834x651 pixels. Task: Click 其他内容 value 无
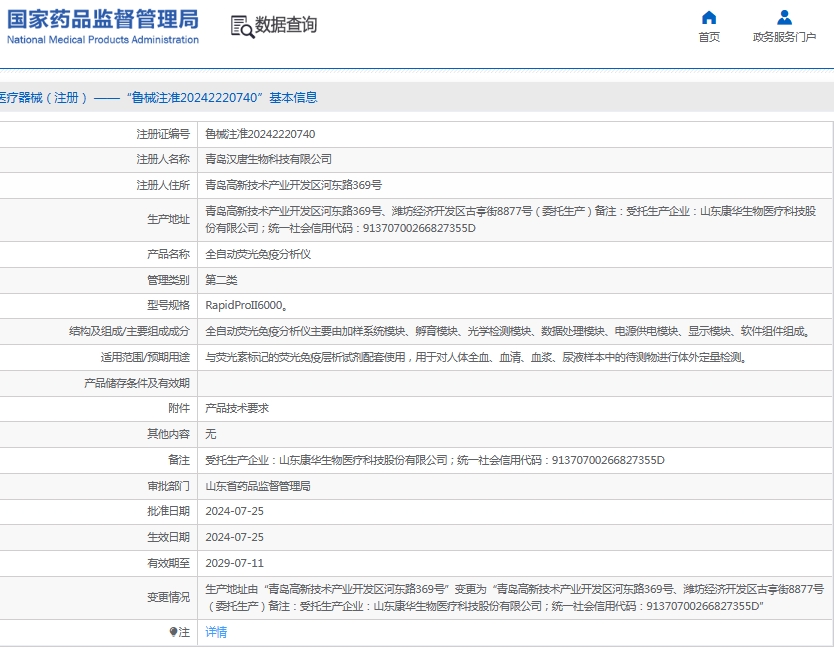tap(211, 434)
